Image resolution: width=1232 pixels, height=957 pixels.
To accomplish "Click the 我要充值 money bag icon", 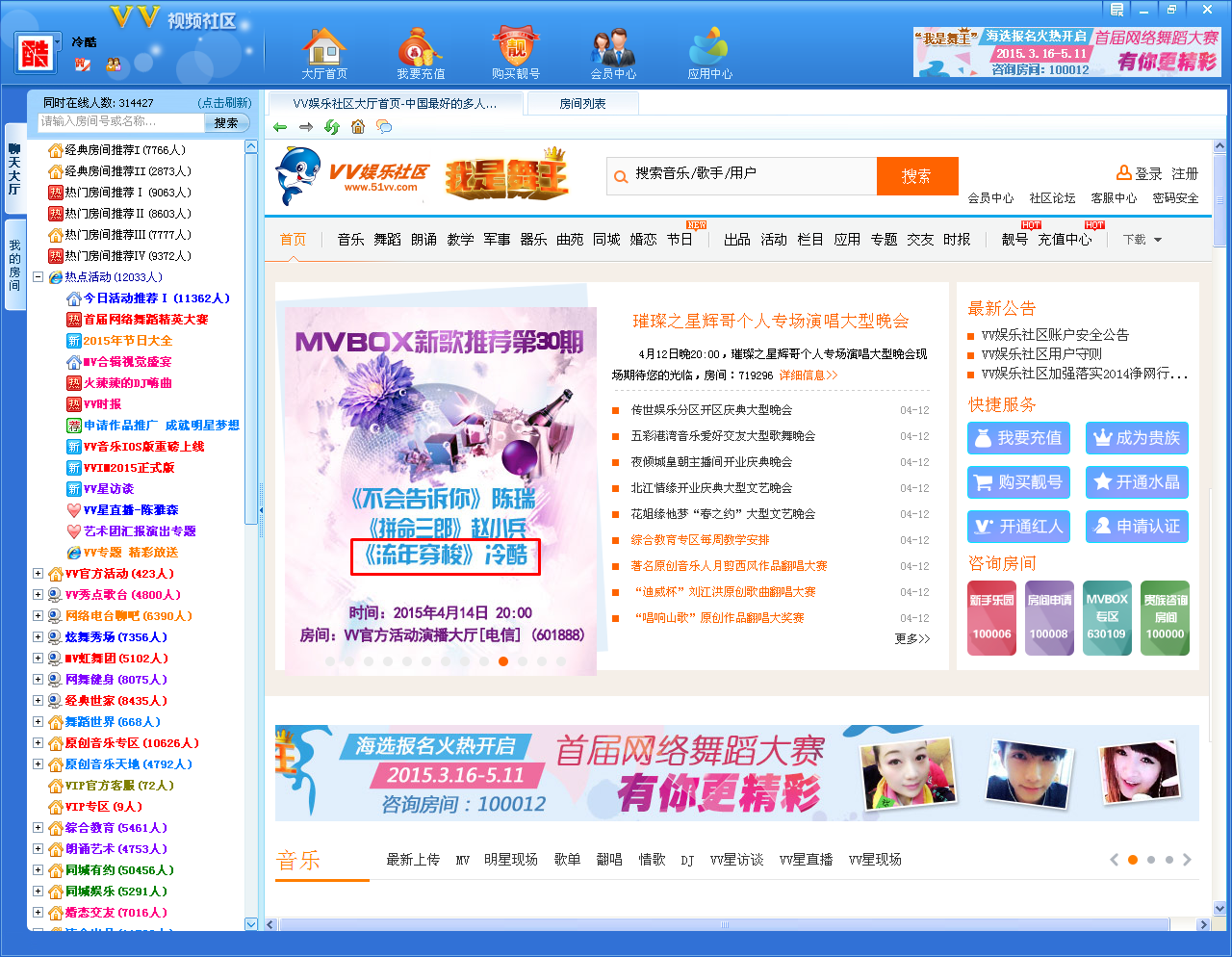I will 420,47.
